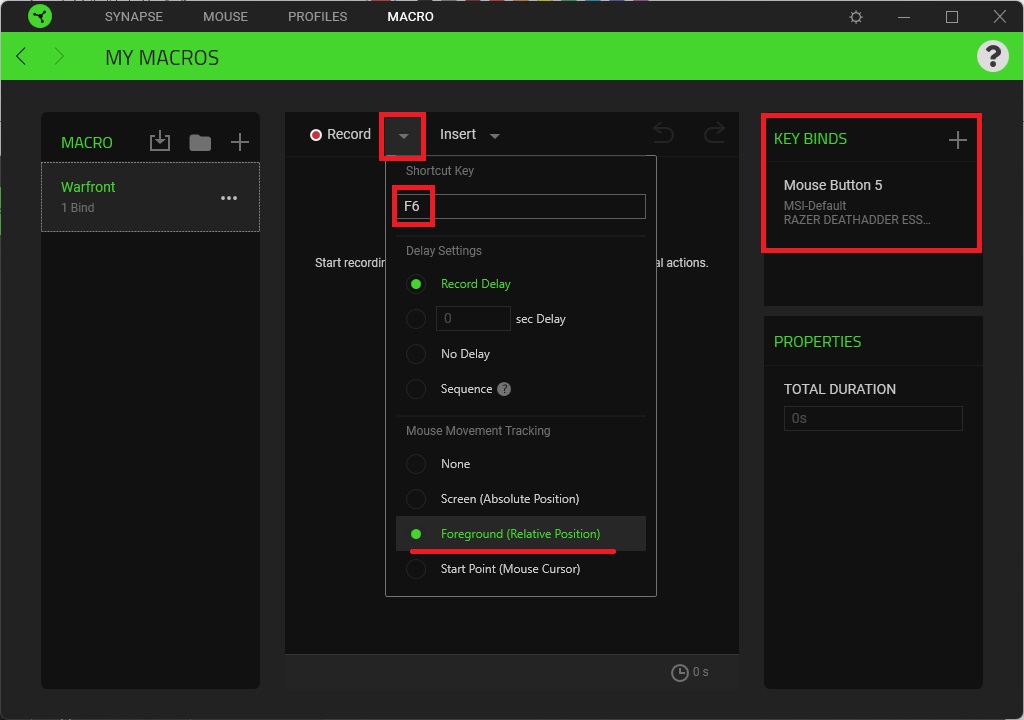The image size is (1024, 720).
Task: Select Record Delay radio option
Action: point(416,284)
